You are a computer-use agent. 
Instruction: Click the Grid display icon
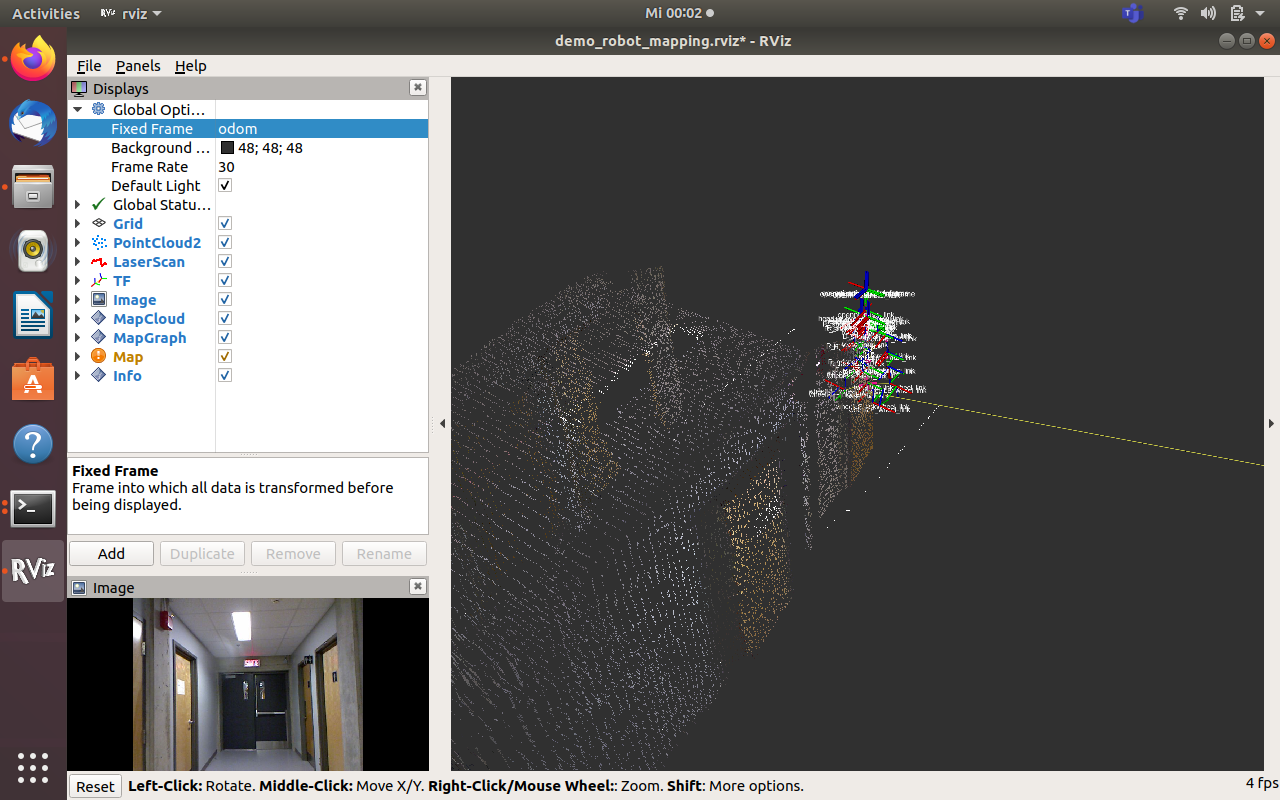click(98, 224)
